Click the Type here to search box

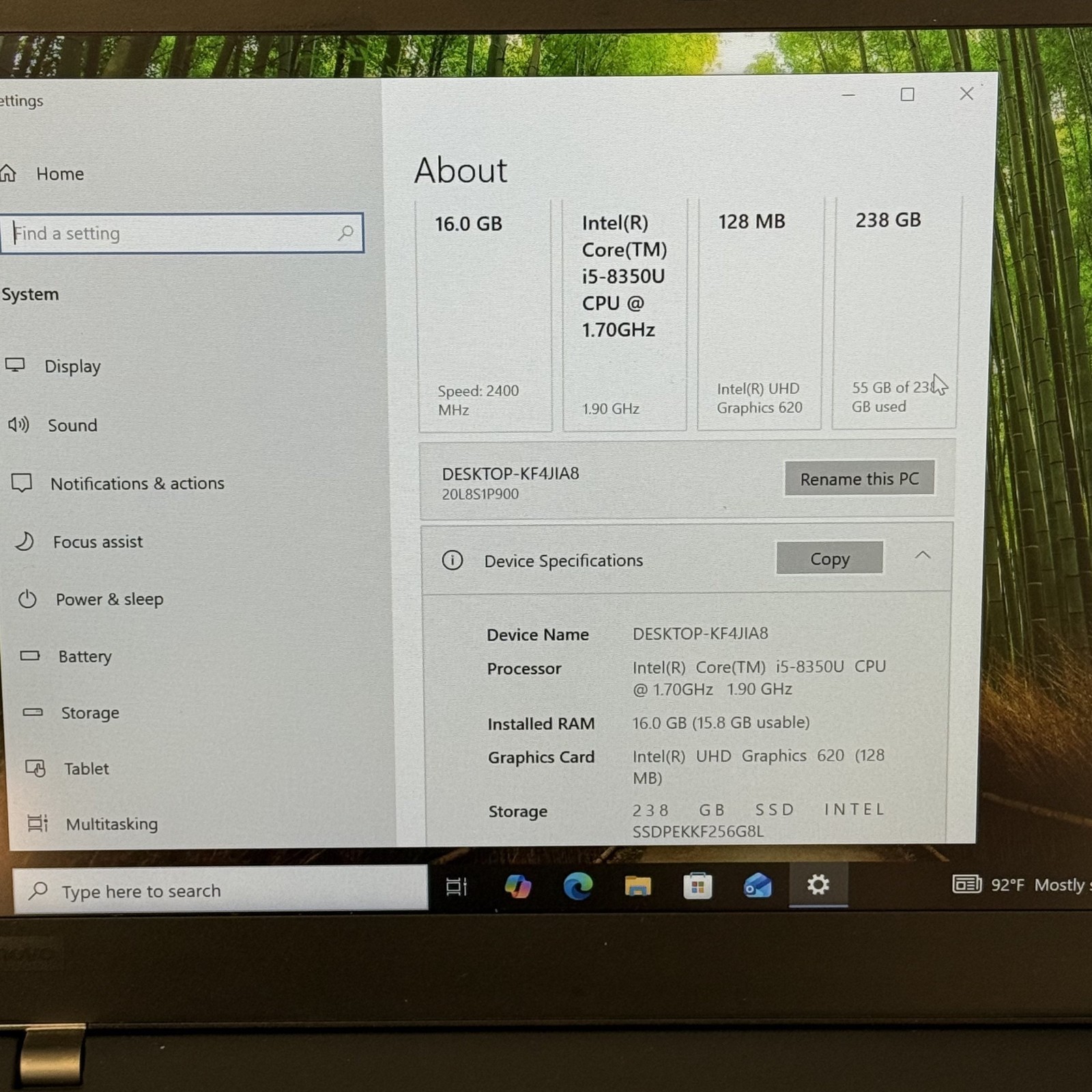220,889
